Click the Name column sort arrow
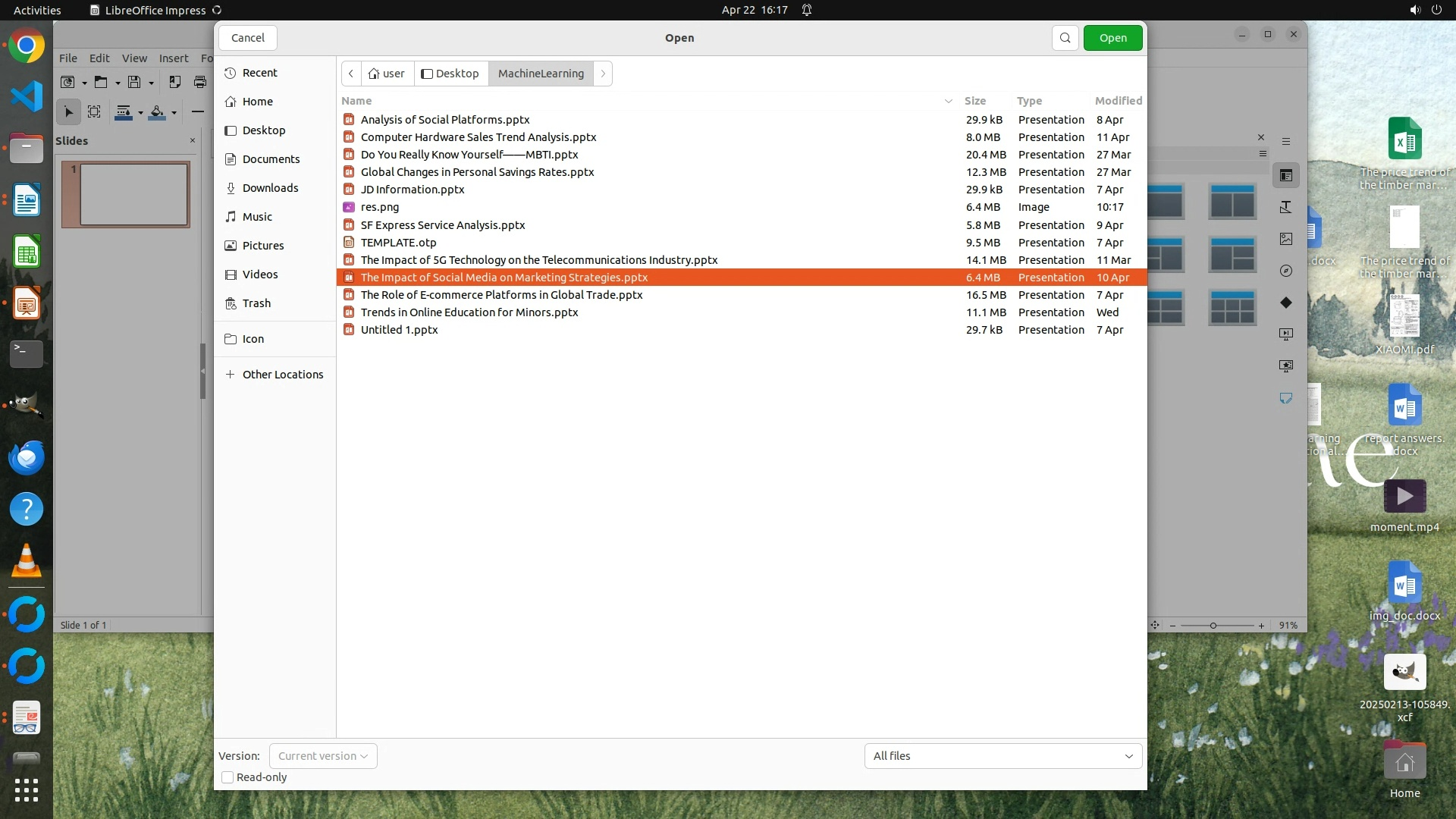The width and height of the screenshot is (1456, 819). click(948, 101)
